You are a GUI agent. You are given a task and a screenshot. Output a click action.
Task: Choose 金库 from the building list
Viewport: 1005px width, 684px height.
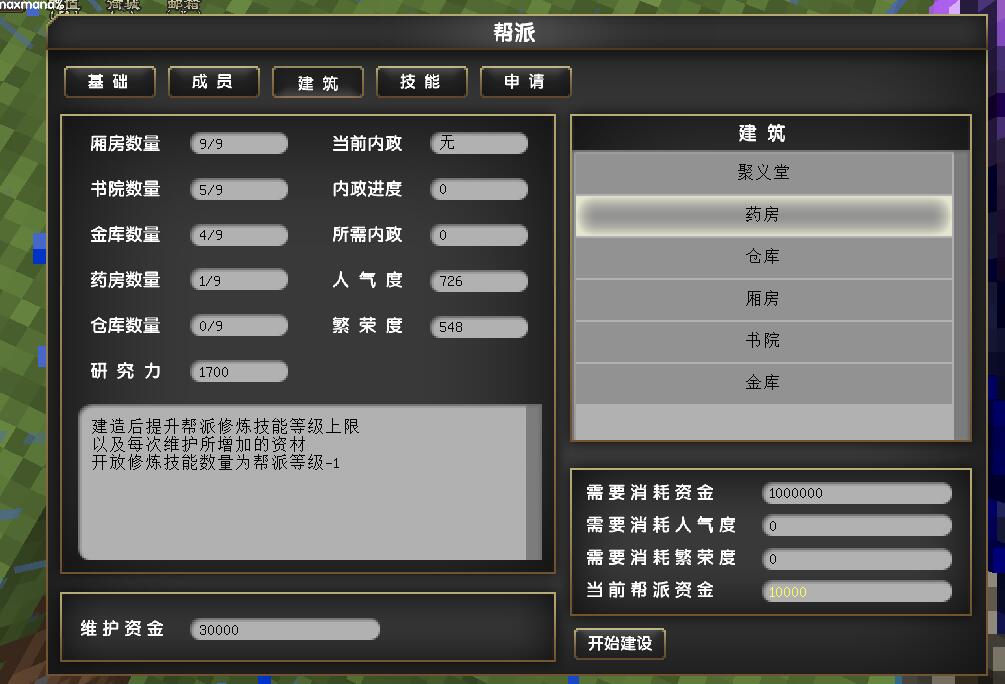pyautogui.click(x=763, y=383)
